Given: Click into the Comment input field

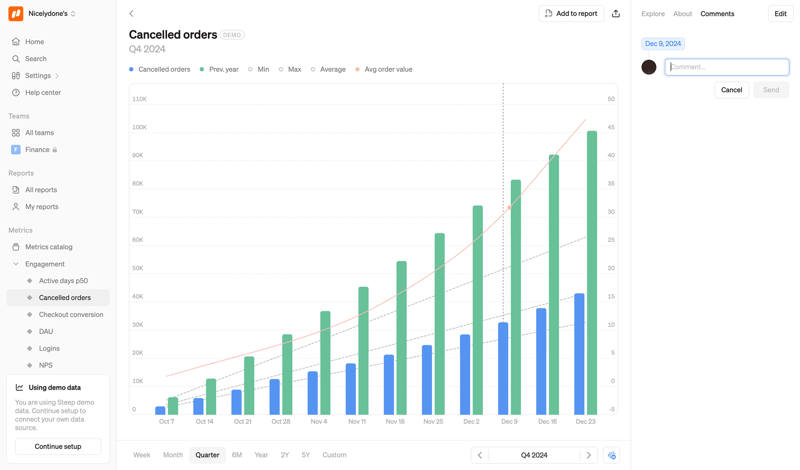Looking at the screenshot, I should pyautogui.click(x=727, y=67).
